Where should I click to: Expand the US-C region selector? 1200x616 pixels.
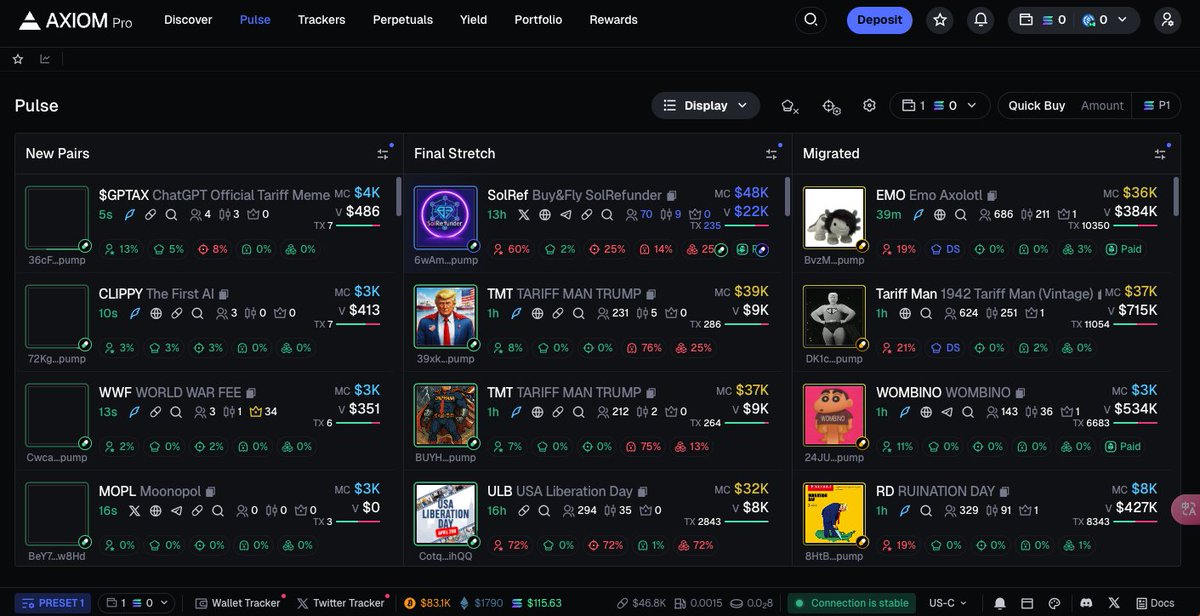[x=948, y=603]
